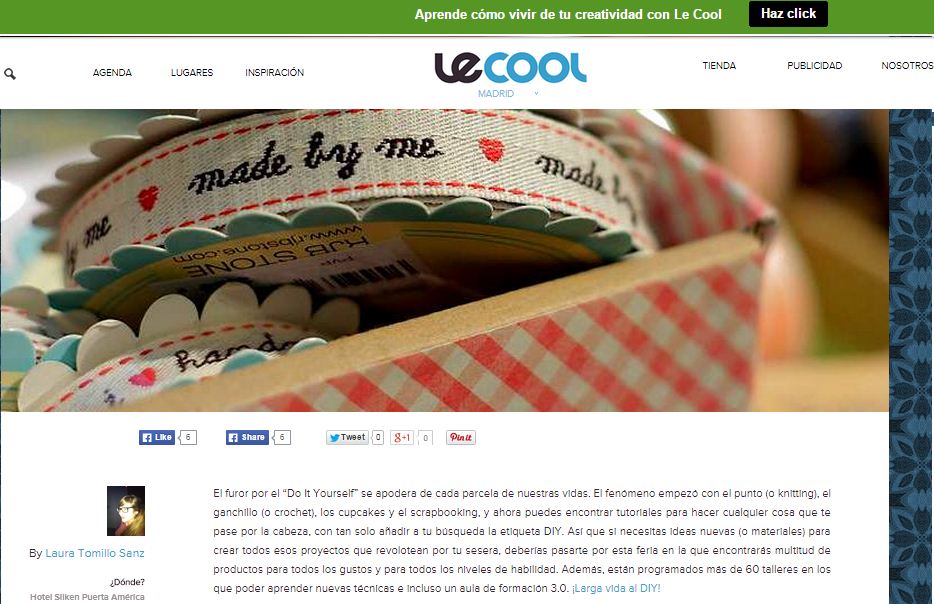This screenshot has width=934, height=604.
Task: Pin the article with Pin it
Action: (x=460, y=437)
